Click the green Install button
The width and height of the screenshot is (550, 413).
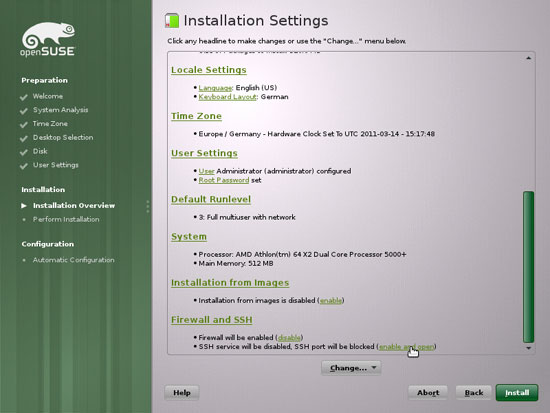pyautogui.click(x=517, y=393)
